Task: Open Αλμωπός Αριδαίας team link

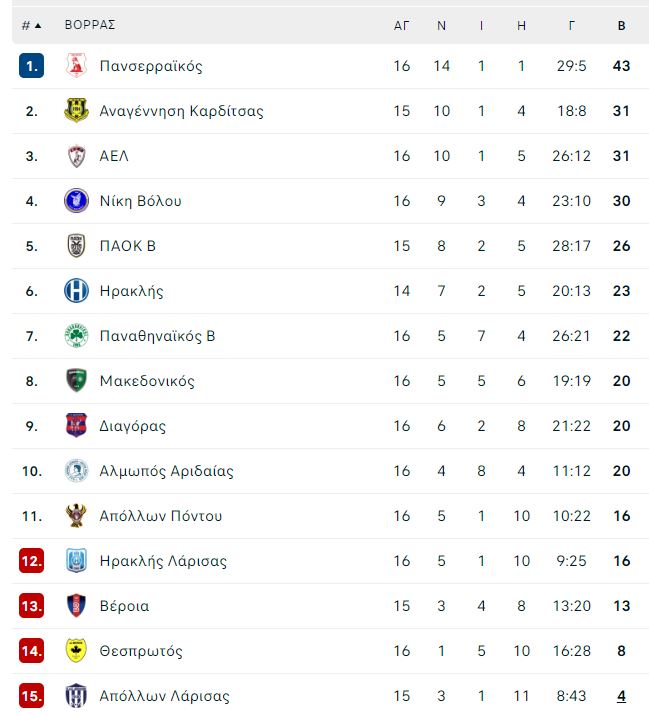Action: (166, 471)
